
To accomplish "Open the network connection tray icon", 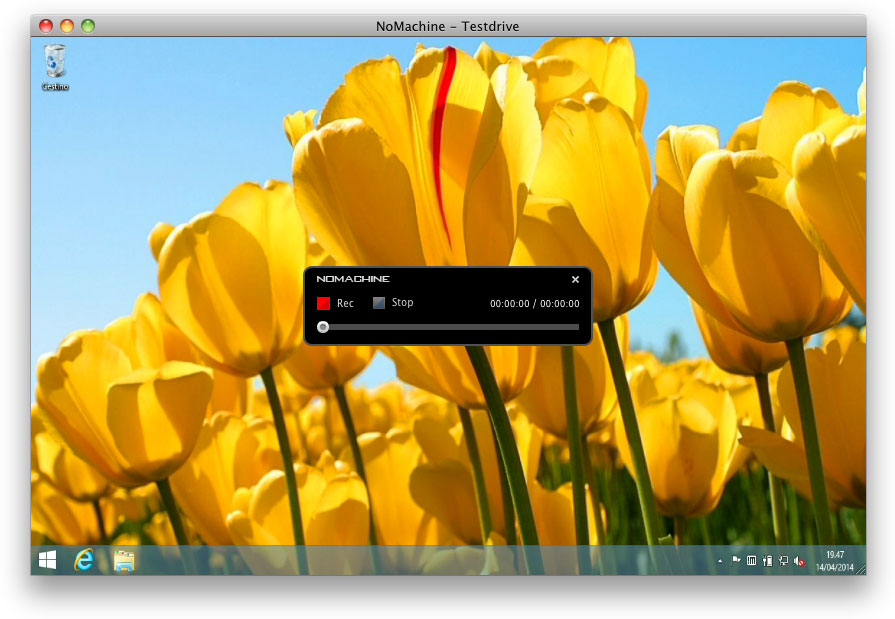I will (783, 561).
